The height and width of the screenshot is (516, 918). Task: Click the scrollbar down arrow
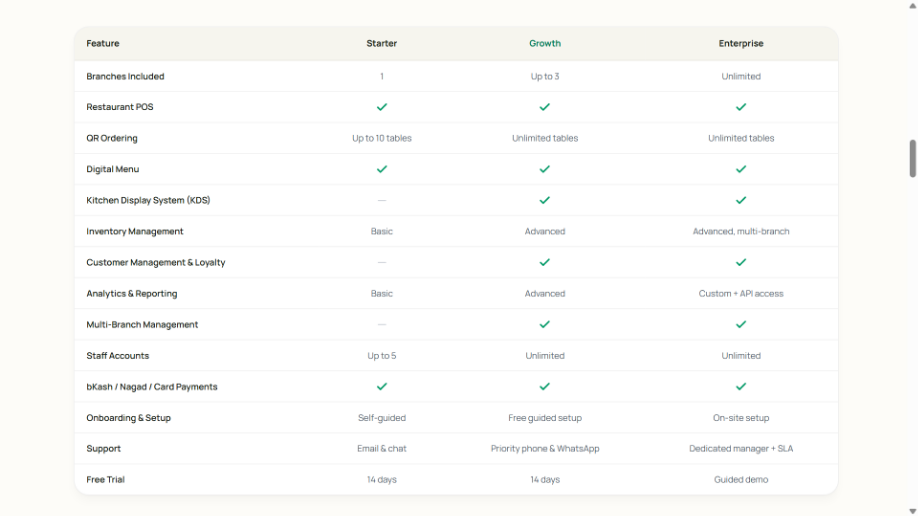[912, 511]
